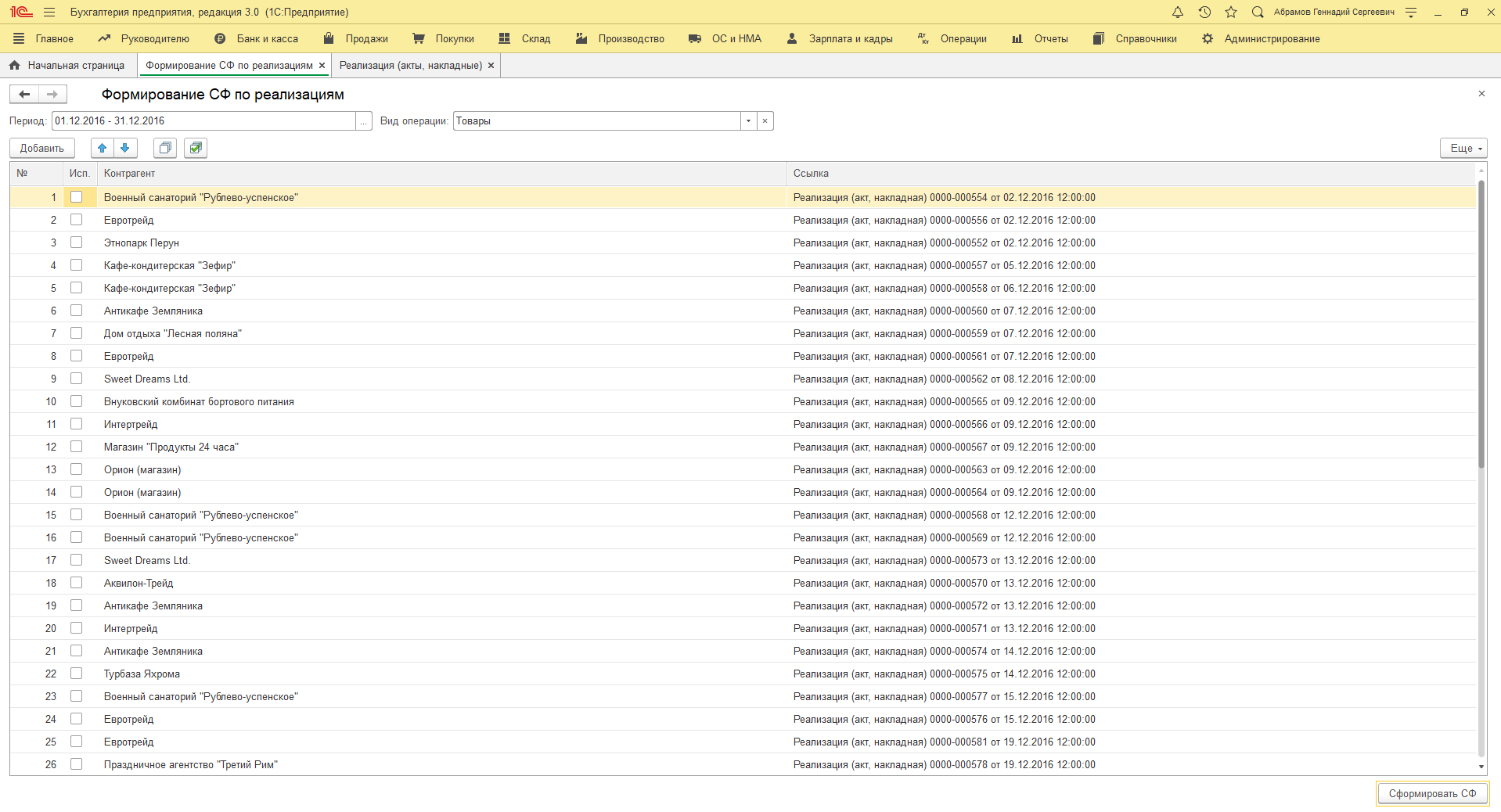This screenshot has height=812, width=1501.
Task: Open the notifications bell
Action: [x=1177, y=12]
